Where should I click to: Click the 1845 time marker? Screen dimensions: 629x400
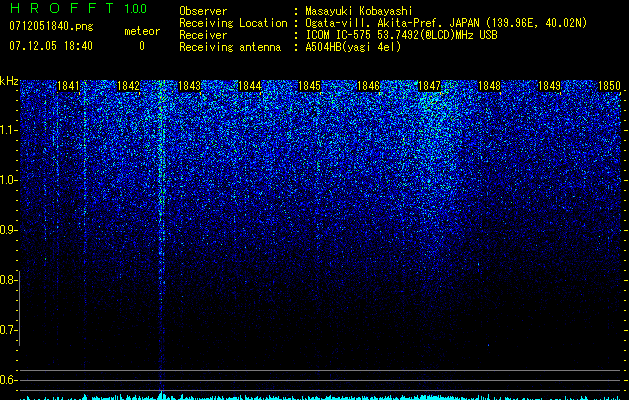click(x=310, y=86)
